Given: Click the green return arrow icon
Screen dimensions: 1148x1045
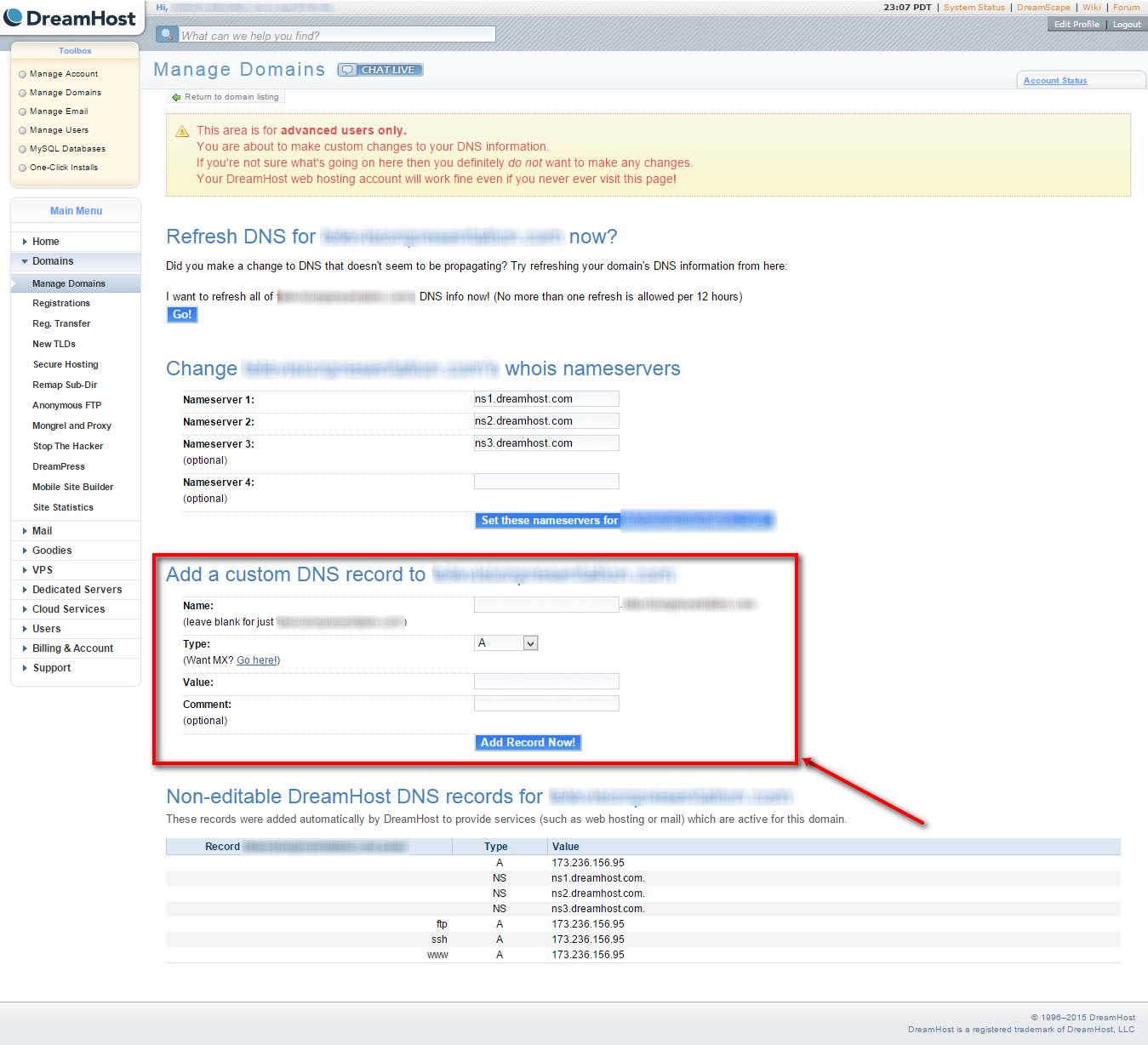Looking at the screenshot, I should click(x=176, y=96).
